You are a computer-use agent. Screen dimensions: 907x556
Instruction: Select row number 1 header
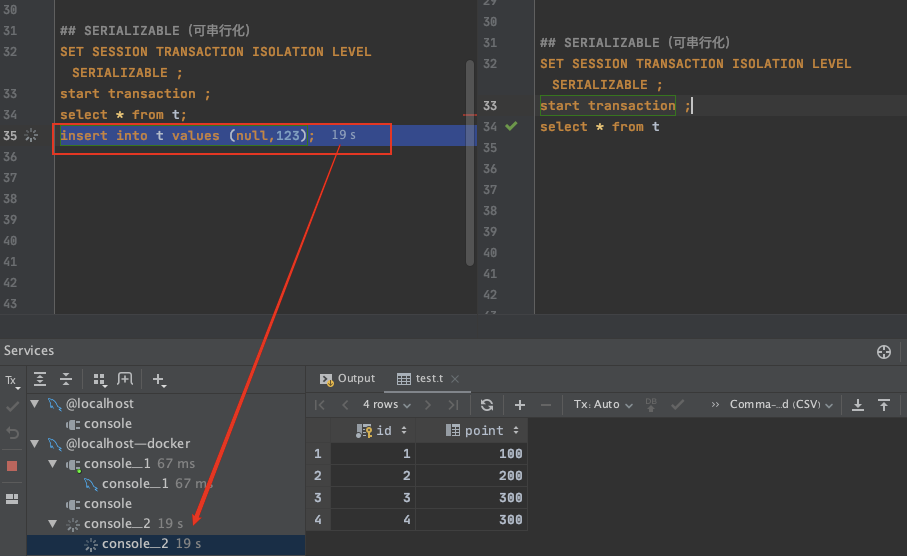[318, 454]
